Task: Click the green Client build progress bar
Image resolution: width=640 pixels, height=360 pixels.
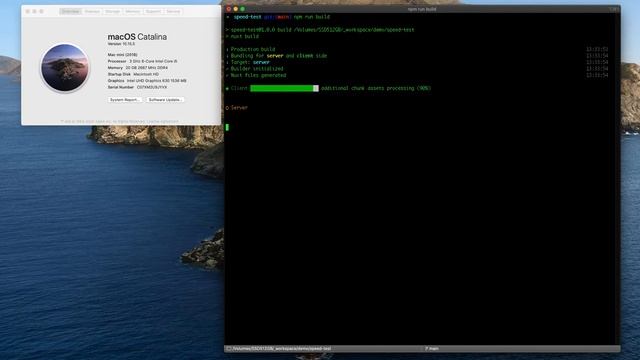Action: 284,89
